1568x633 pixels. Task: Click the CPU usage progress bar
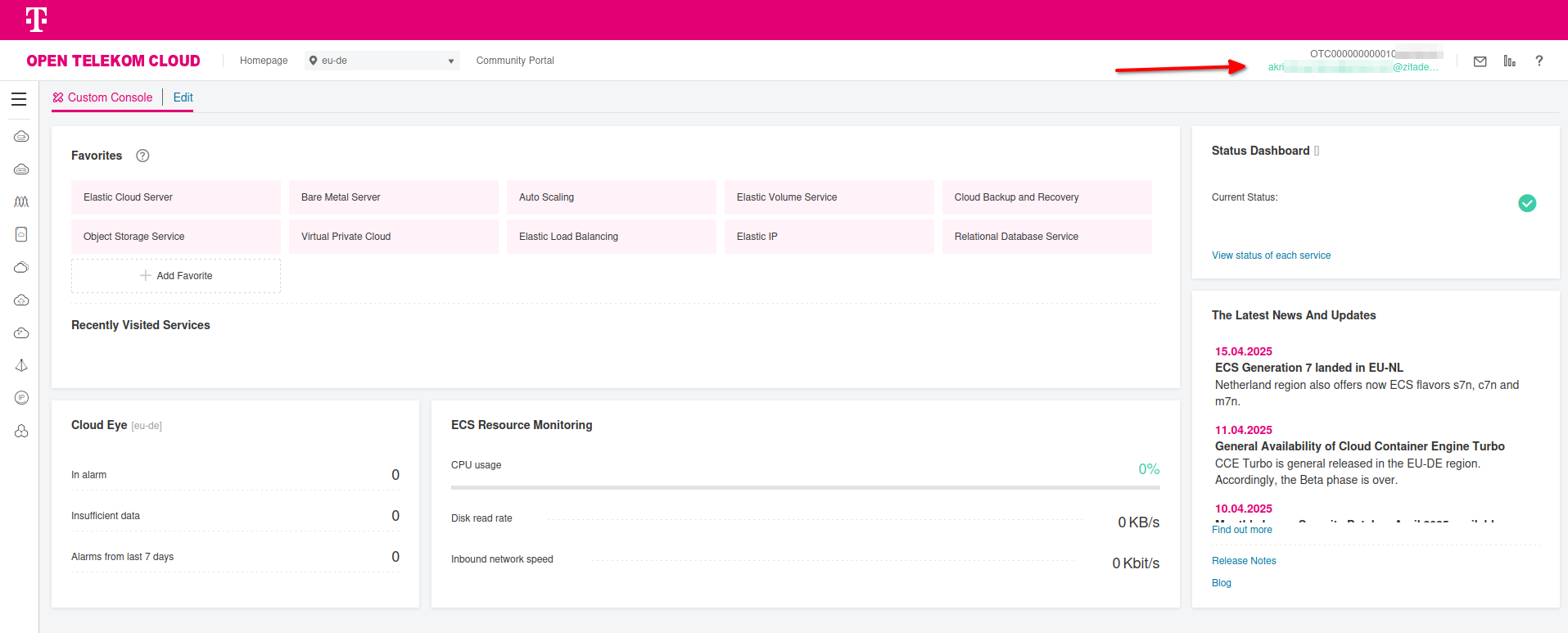coord(805,487)
